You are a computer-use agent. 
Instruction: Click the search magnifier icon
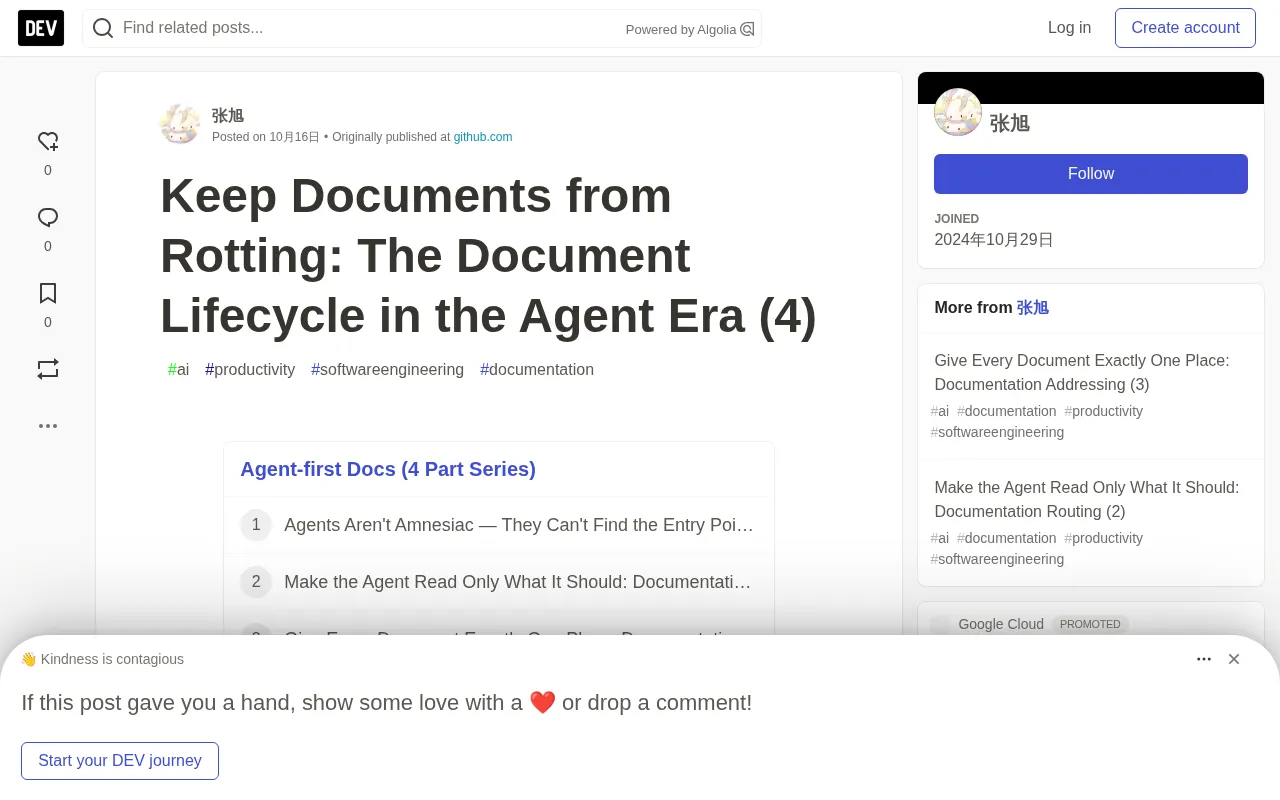(103, 28)
